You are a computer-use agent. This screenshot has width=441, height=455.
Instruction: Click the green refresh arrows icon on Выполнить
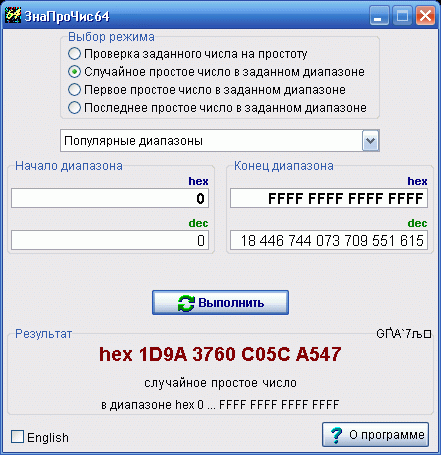click(186, 303)
